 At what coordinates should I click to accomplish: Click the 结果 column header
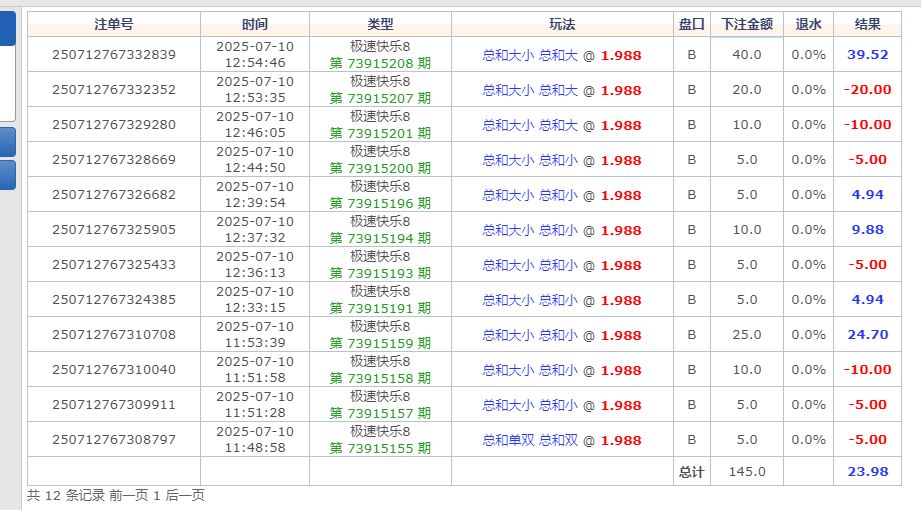(867, 24)
